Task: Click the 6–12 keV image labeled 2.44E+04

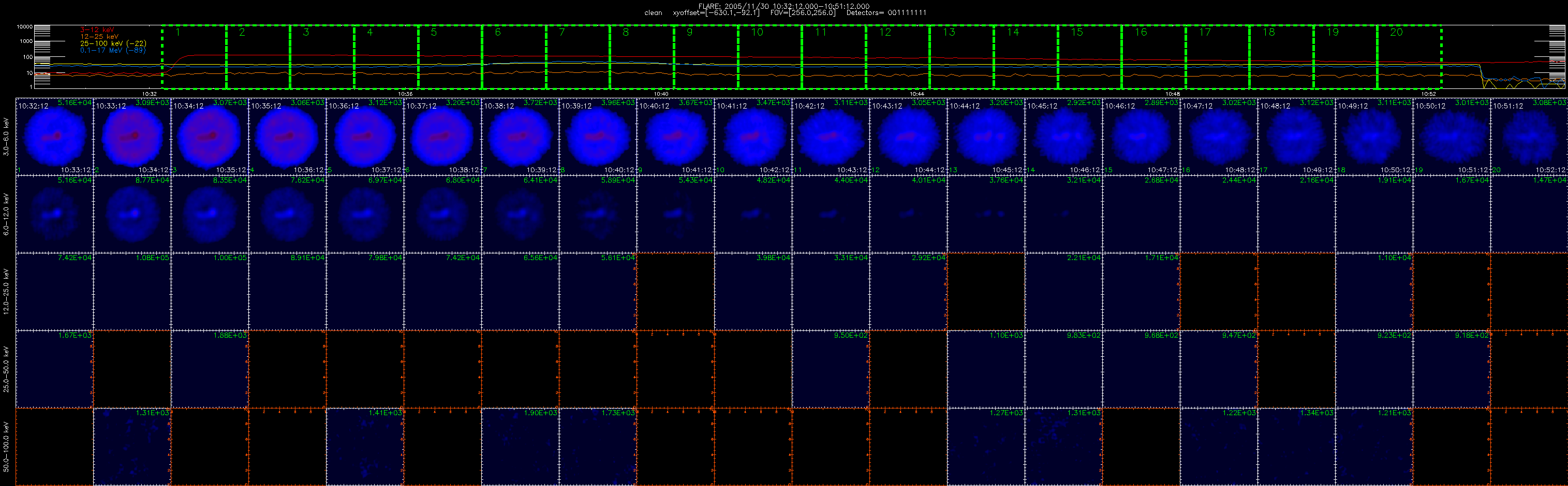Action: (x=1219, y=214)
